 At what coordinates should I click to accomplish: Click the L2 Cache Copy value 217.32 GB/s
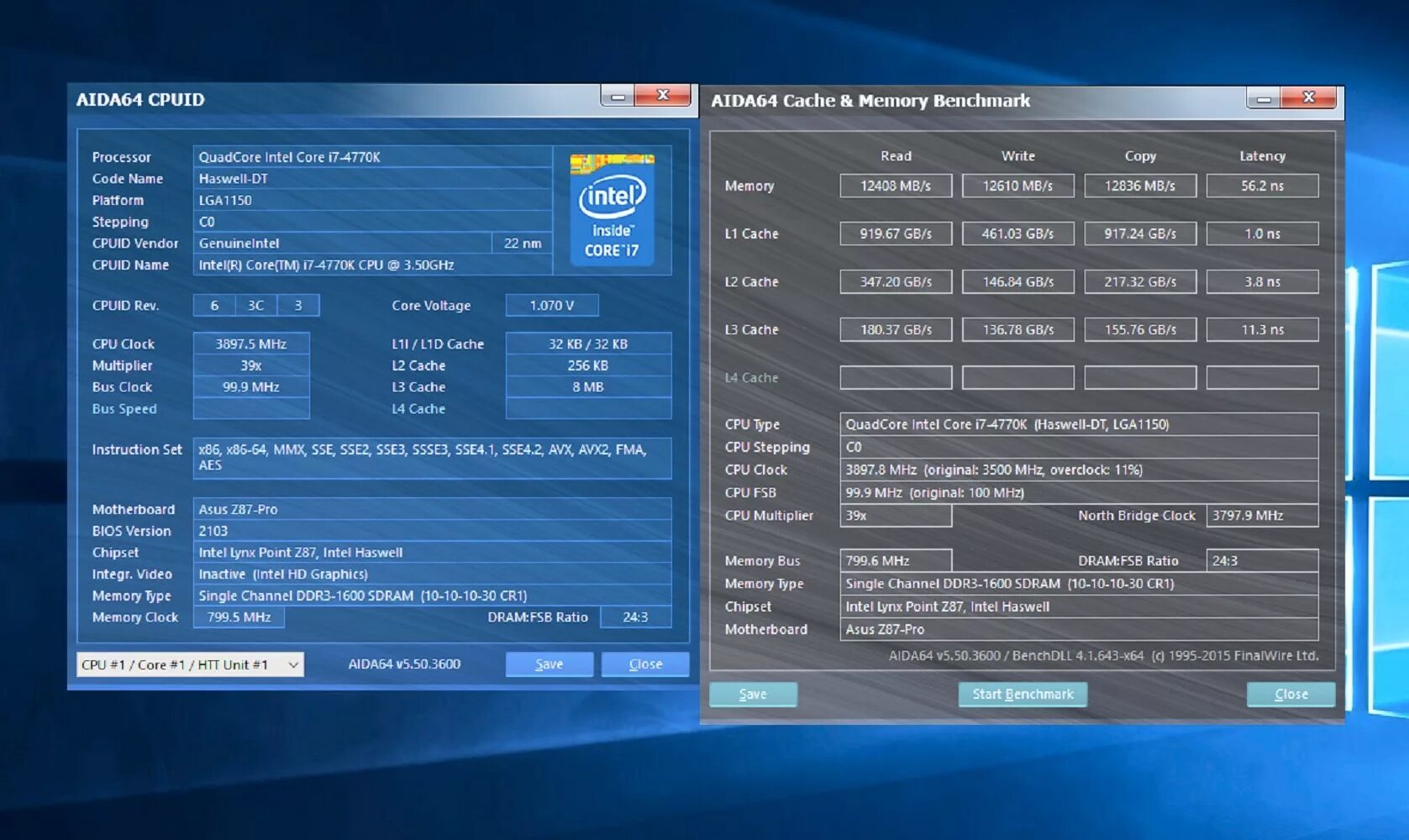pyautogui.click(x=1140, y=281)
